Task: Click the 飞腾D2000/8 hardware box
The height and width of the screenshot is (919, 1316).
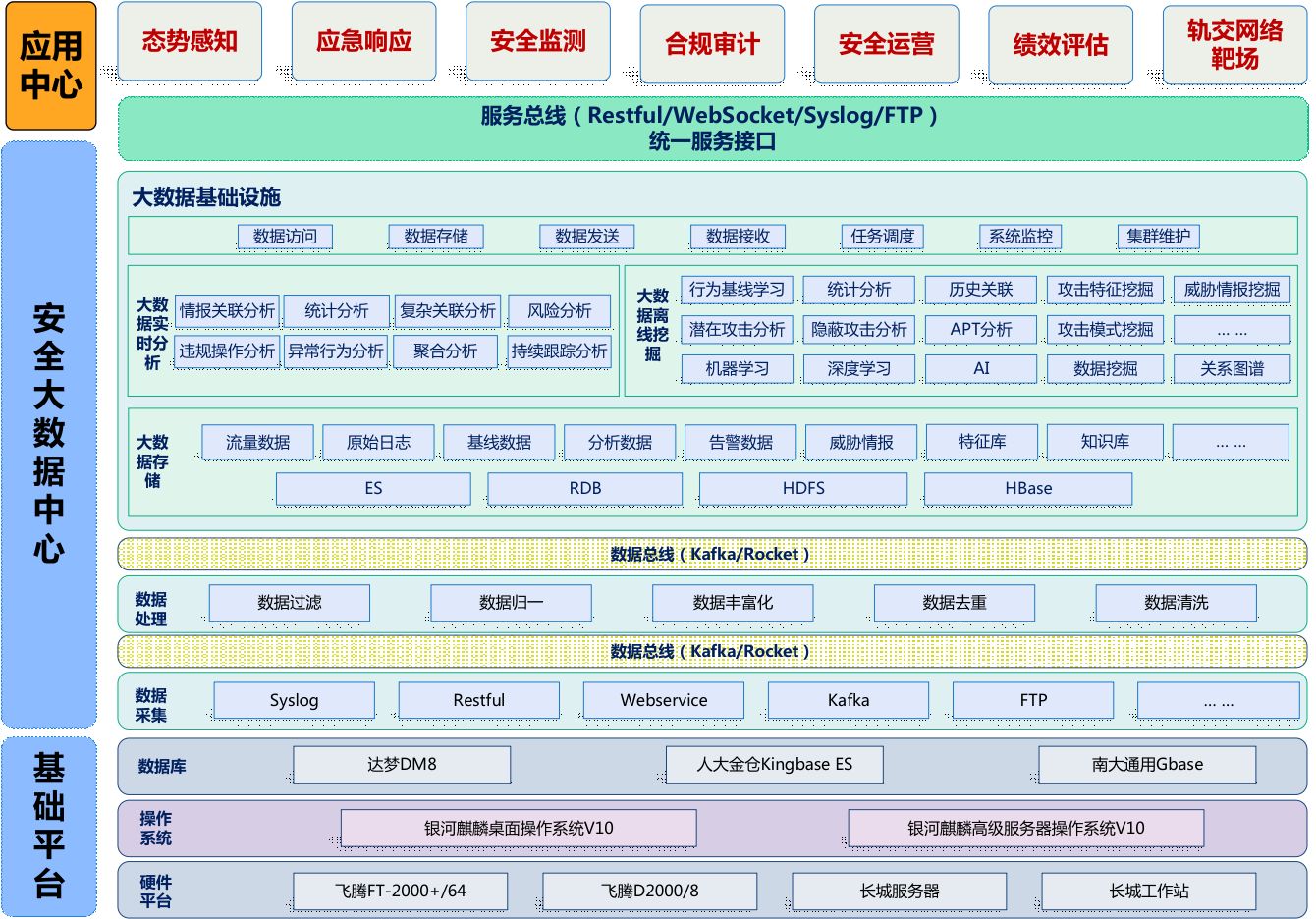Action: [x=649, y=892]
